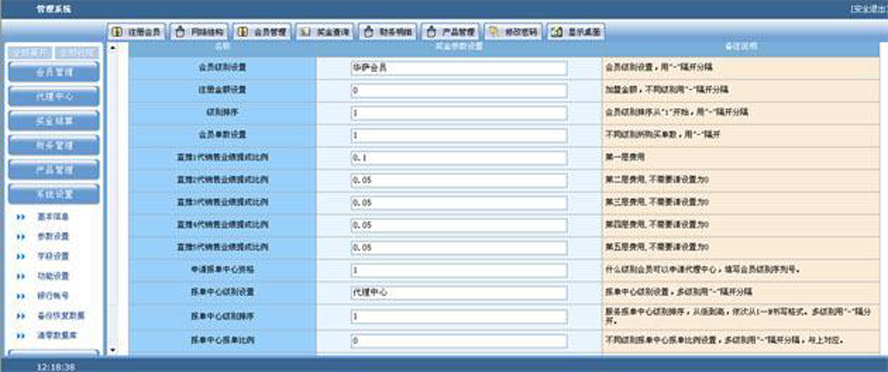Screen dimensions: 888x372
Task: Click the 备注说明 column header
Action: 741,47
